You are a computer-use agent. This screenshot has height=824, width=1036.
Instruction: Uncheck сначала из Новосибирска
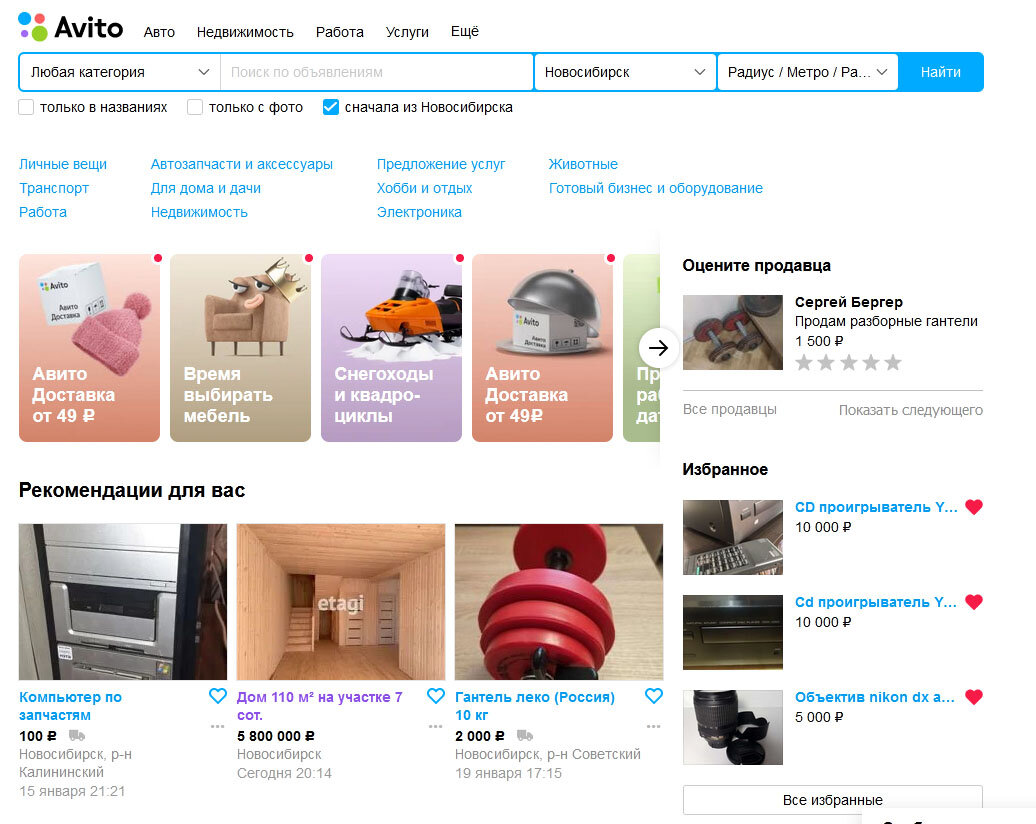331,107
